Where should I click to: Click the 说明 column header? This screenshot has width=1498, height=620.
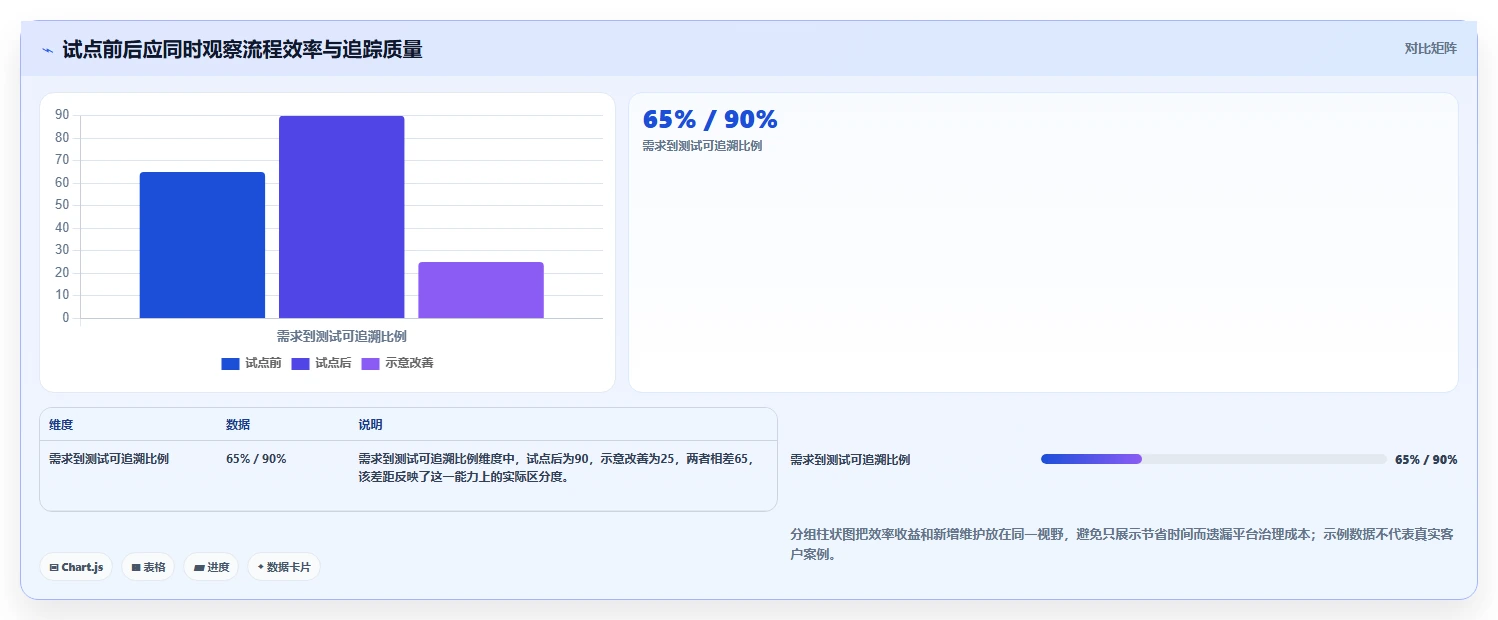370,425
